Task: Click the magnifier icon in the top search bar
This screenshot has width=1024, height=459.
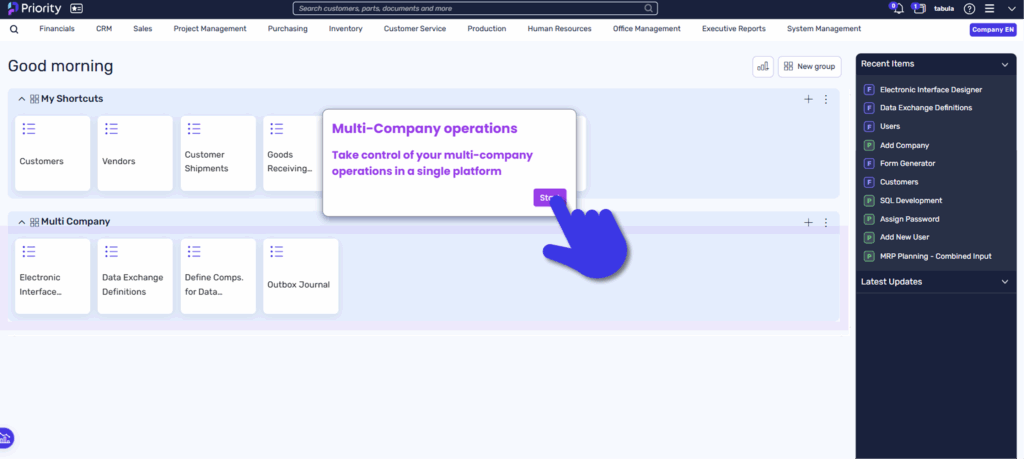Action: [648, 8]
